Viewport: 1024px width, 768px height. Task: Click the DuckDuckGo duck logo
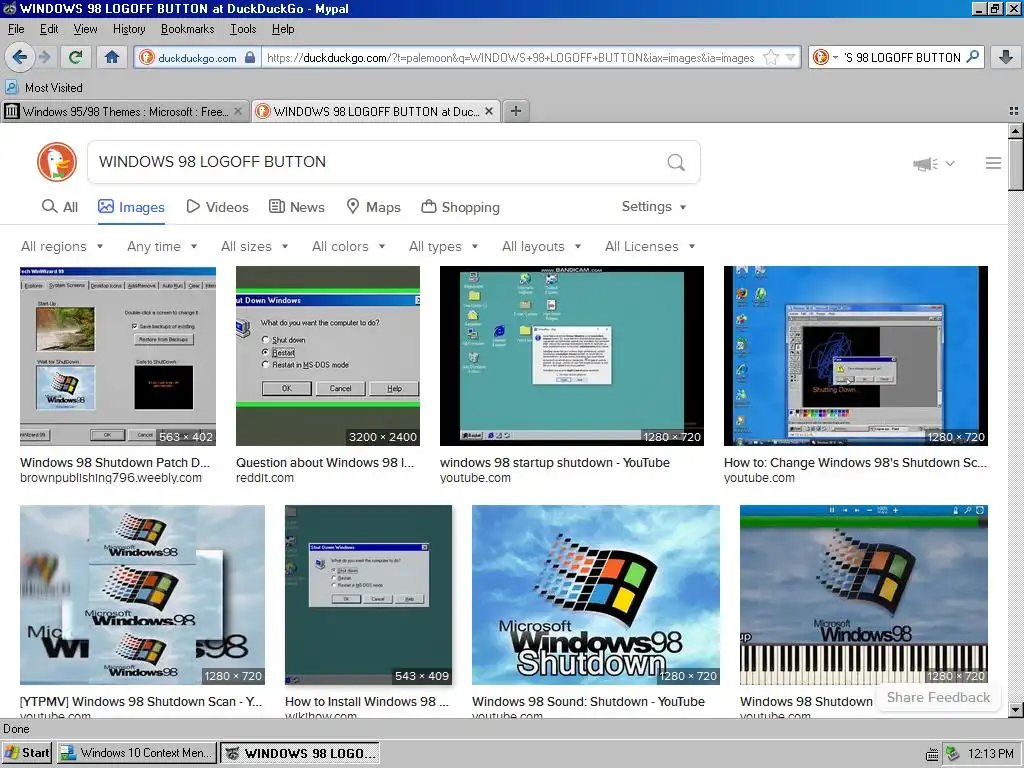57,162
